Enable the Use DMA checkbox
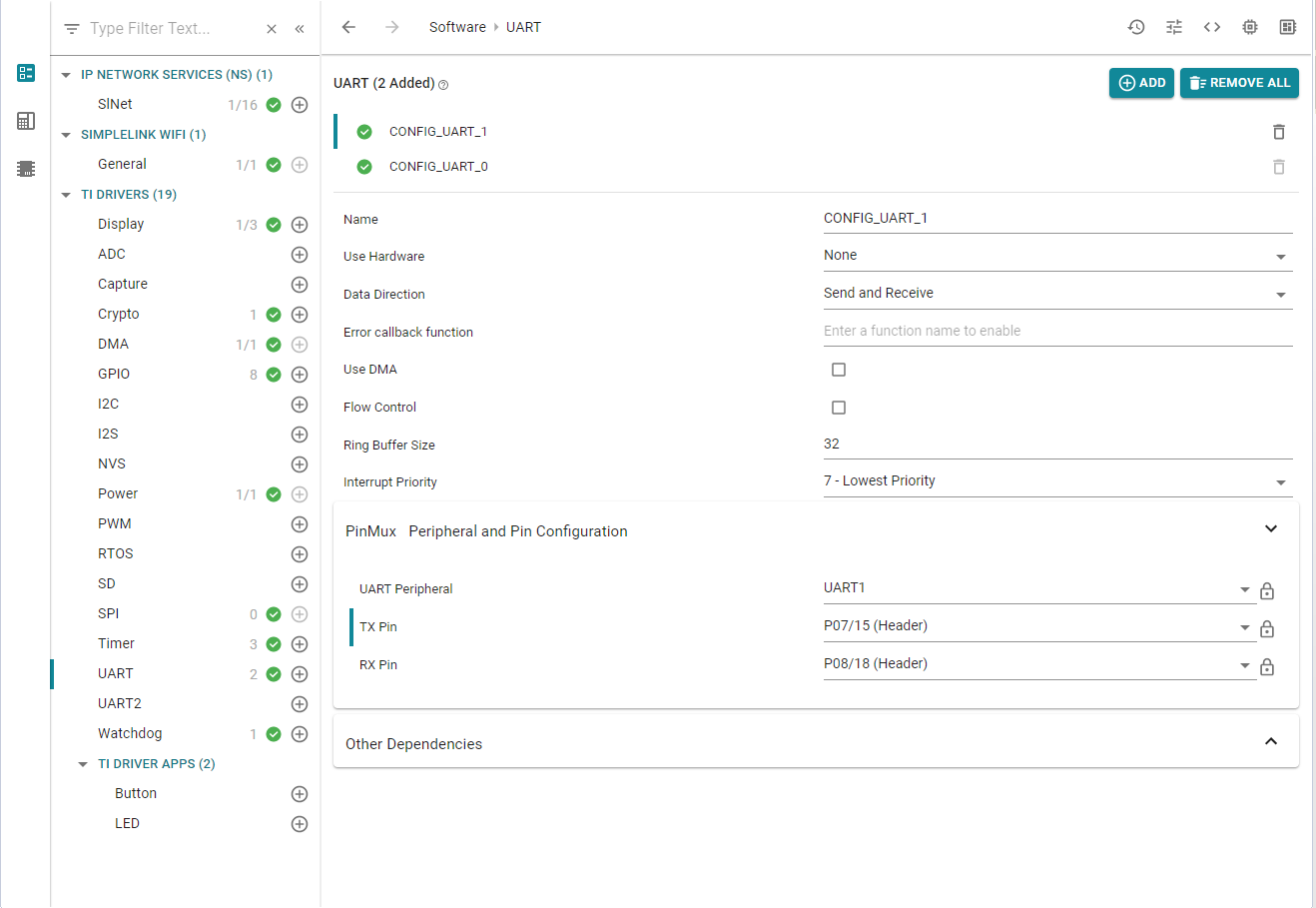 pos(839,370)
